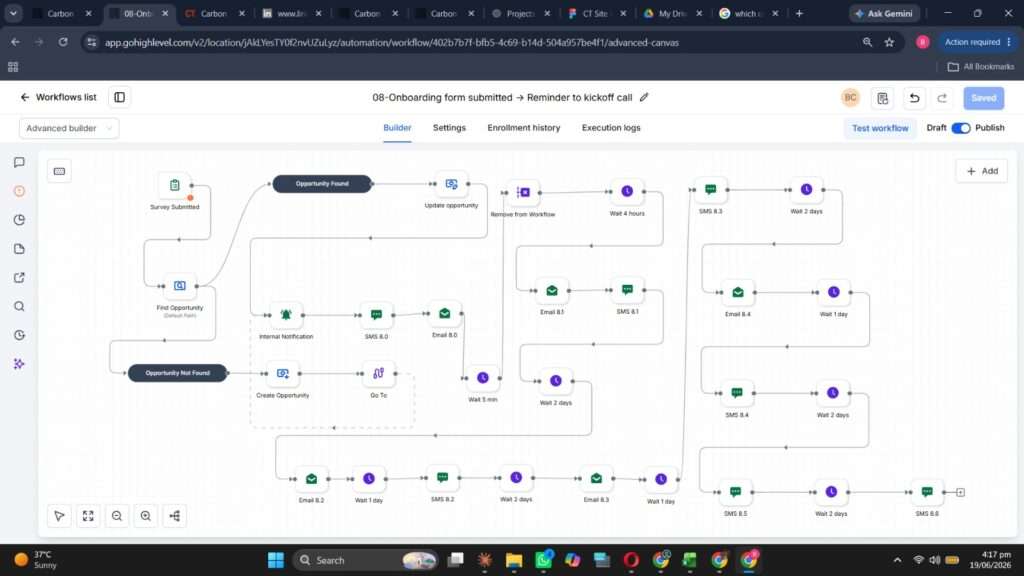This screenshot has width=1024, height=576.
Task: Click the plus end-node after SMS 8.6
Action: point(960,492)
